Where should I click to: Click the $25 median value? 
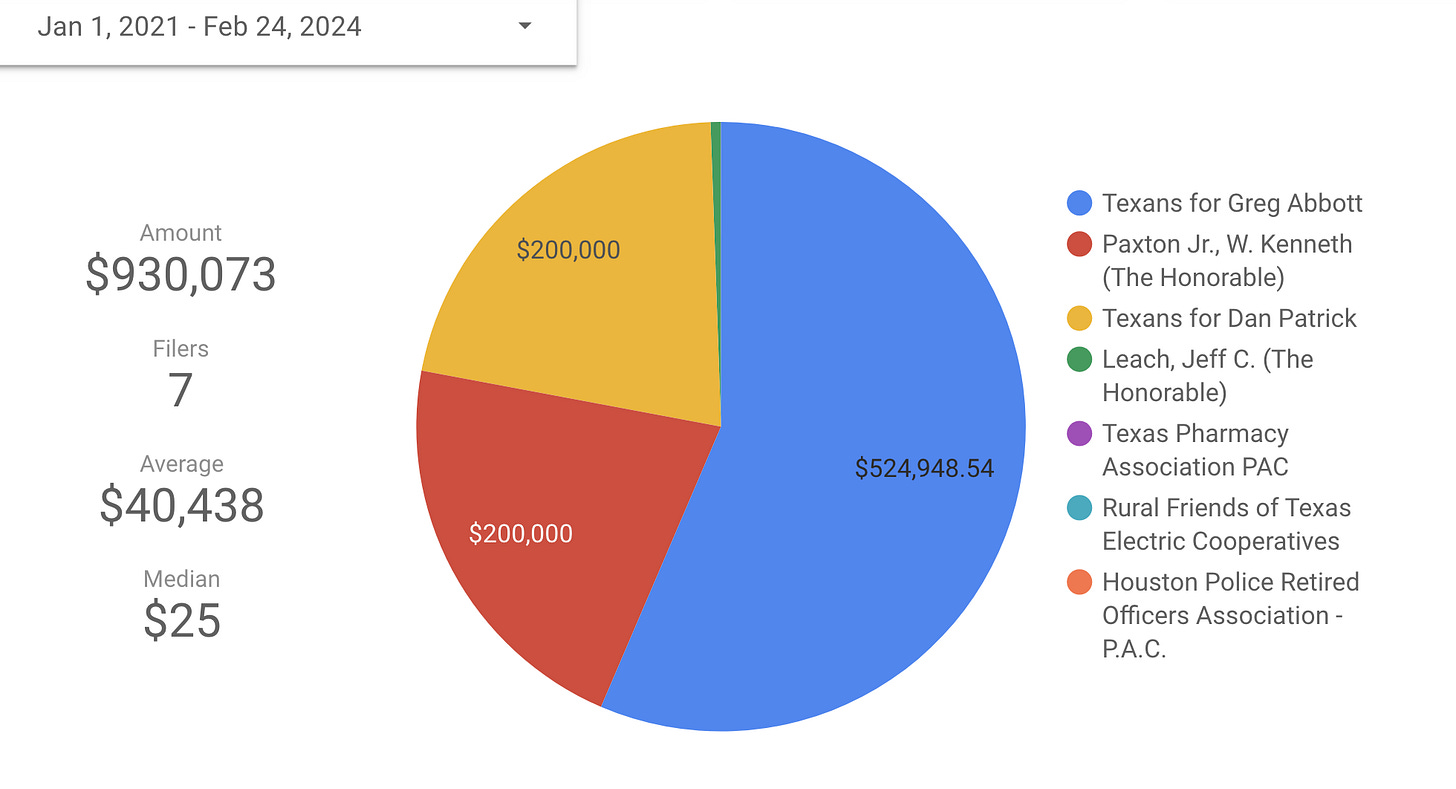click(x=182, y=620)
